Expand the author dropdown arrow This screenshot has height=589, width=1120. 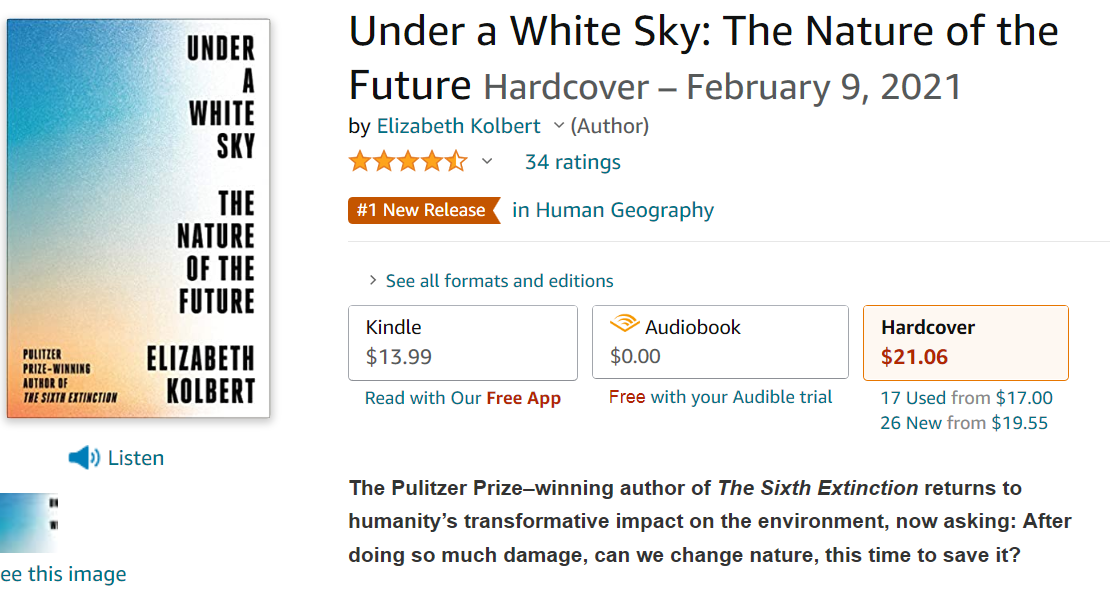tap(559, 126)
